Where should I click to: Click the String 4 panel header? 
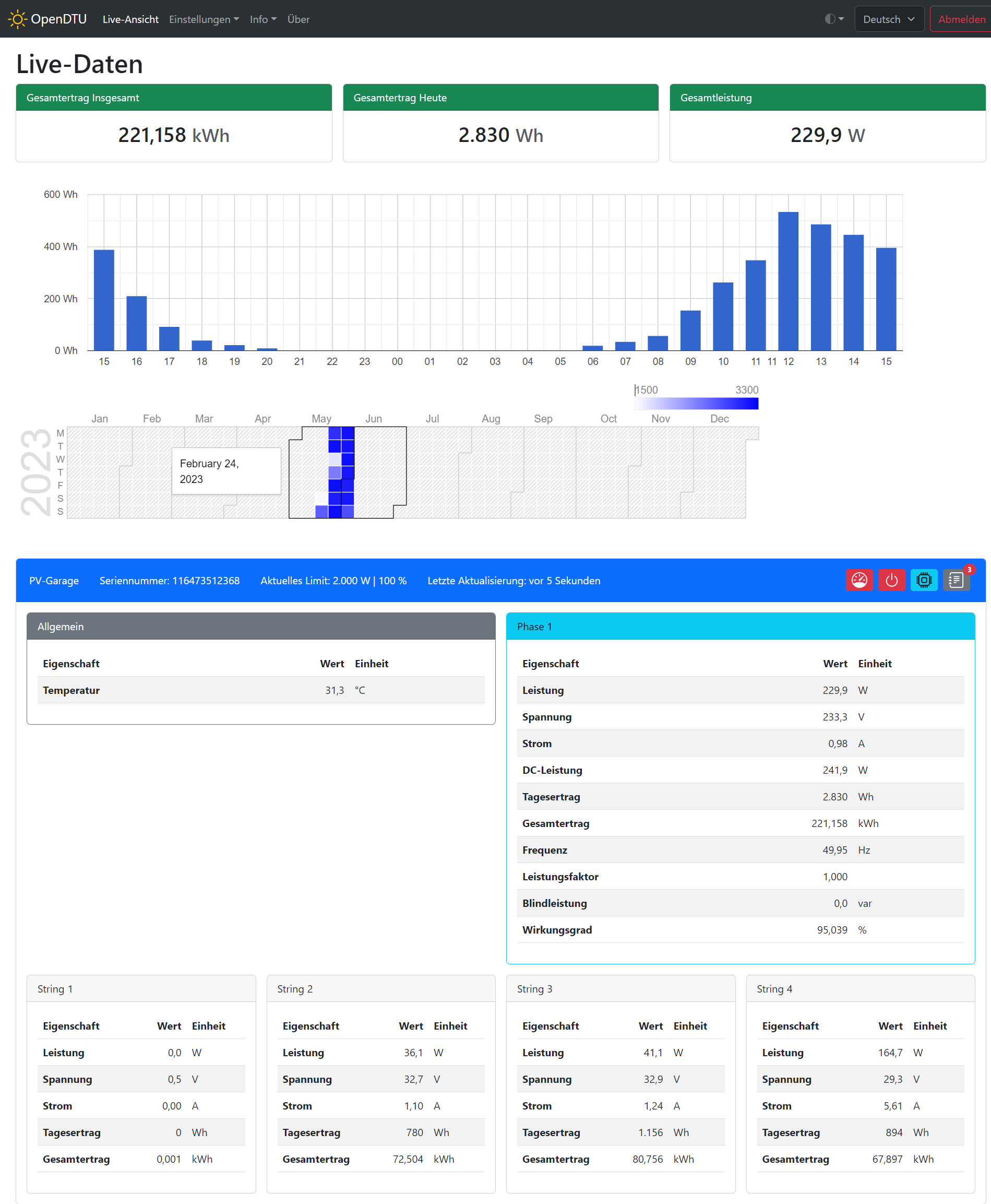point(859,989)
